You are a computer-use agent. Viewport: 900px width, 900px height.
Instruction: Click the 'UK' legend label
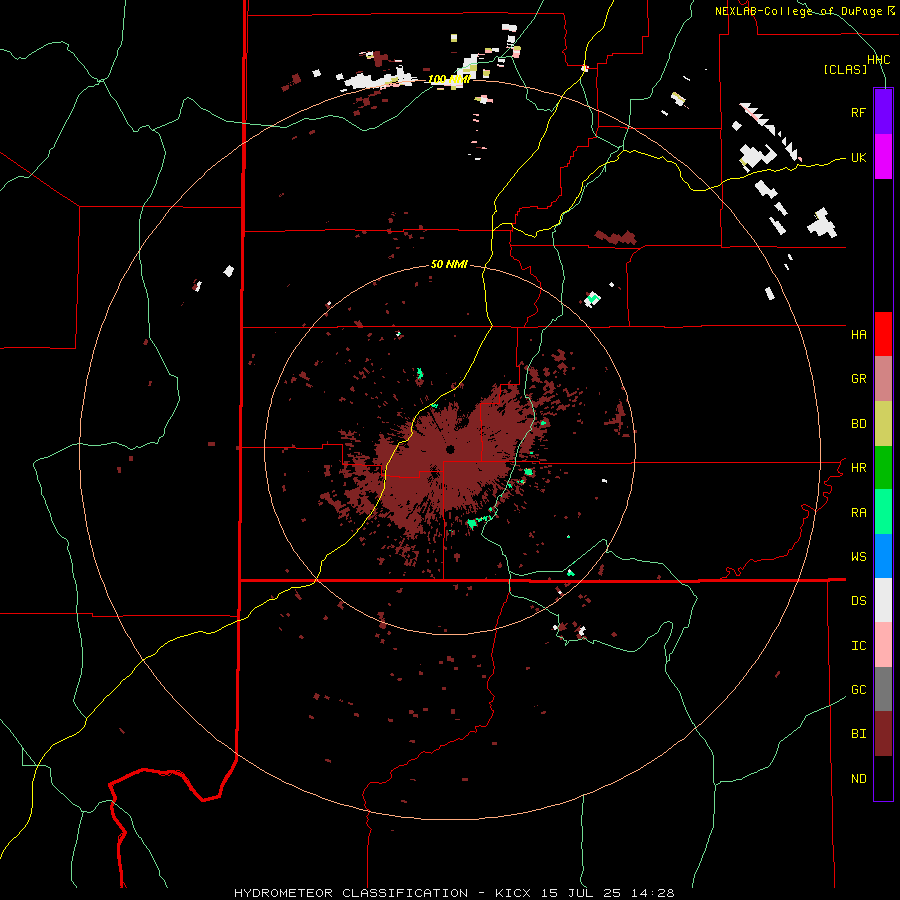pos(858,157)
